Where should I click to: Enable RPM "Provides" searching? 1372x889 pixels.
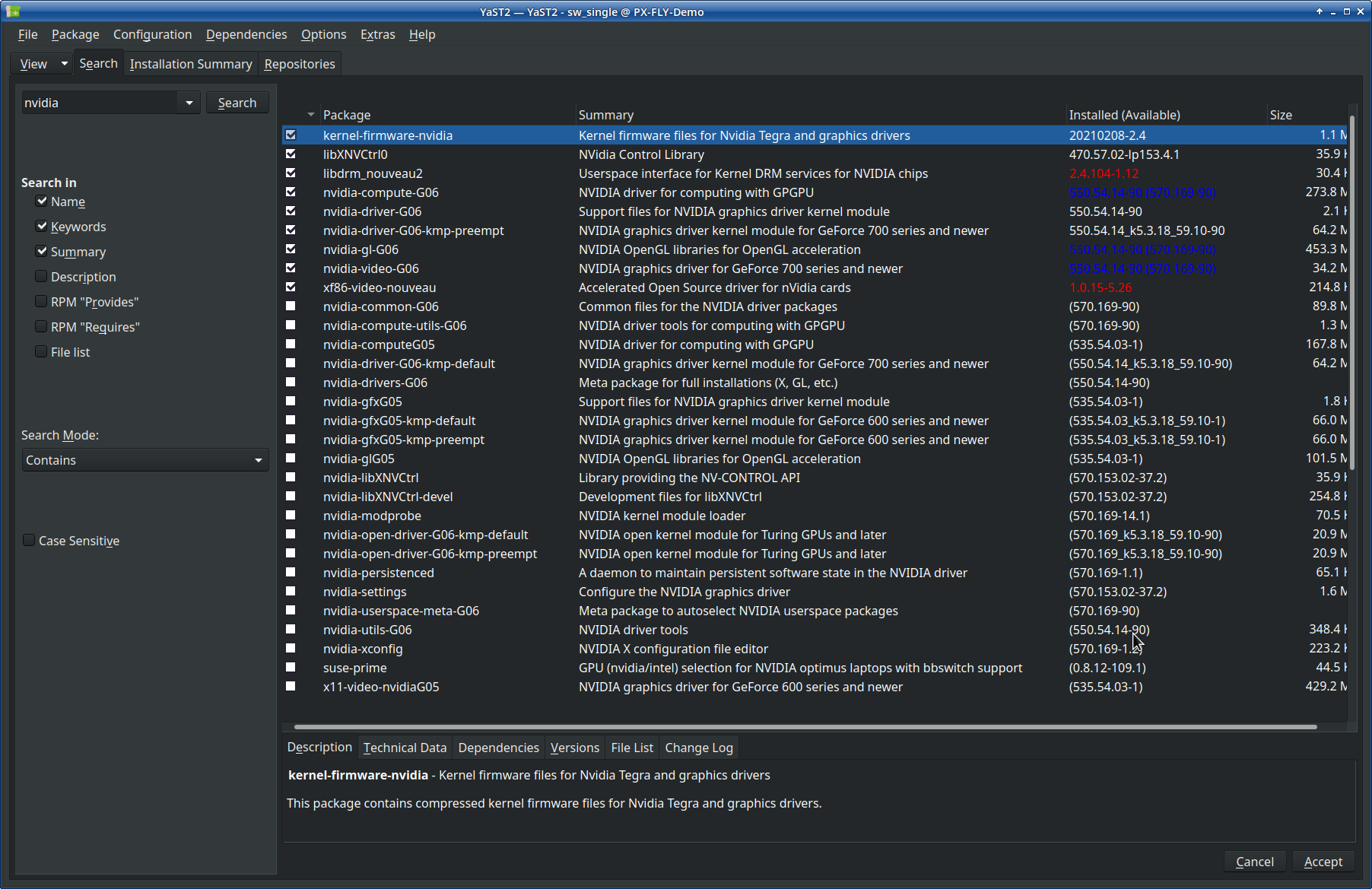(x=40, y=301)
